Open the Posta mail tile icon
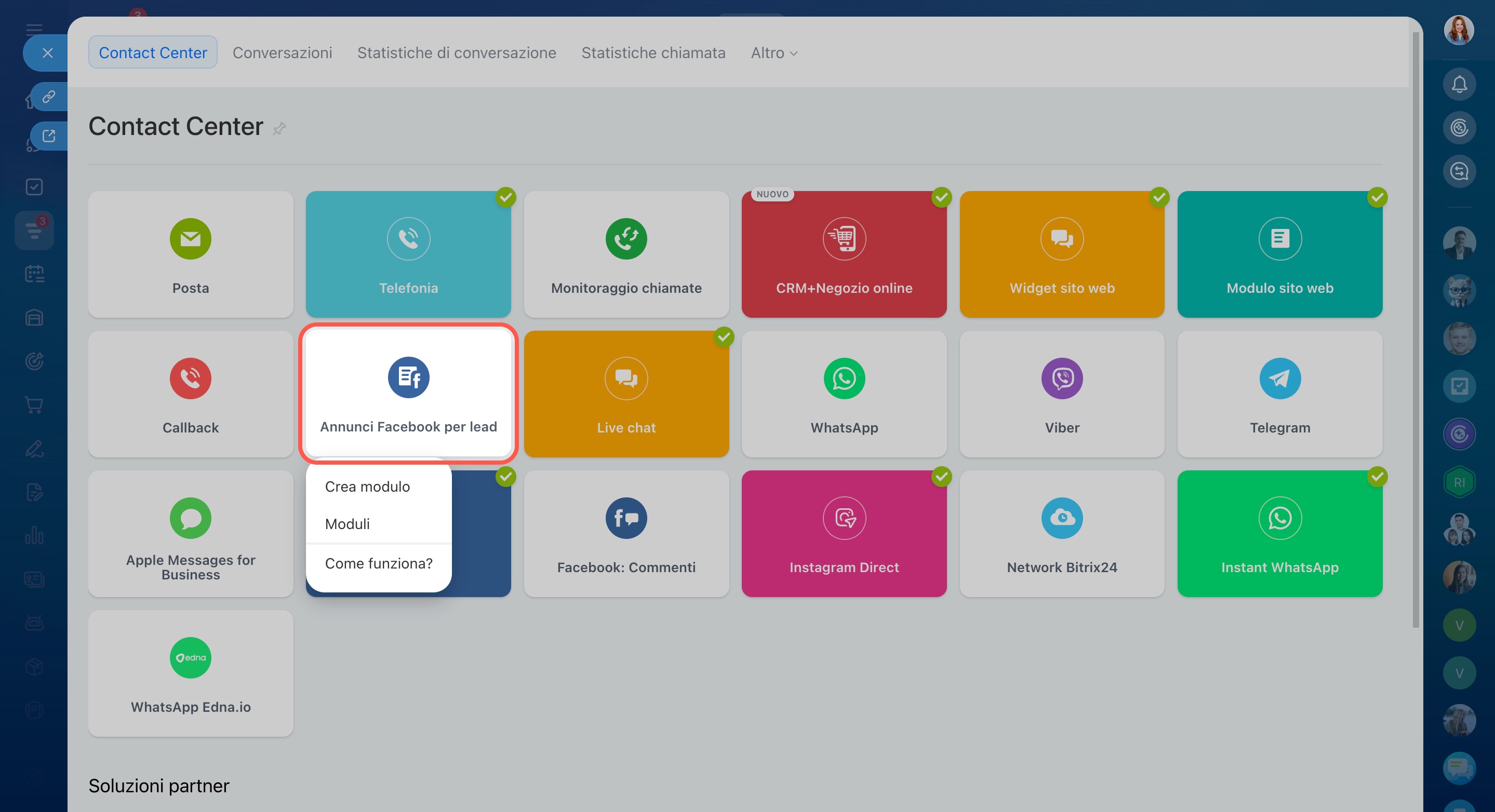Image resolution: width=1495 pixels, height=812 pixels. 190,238
